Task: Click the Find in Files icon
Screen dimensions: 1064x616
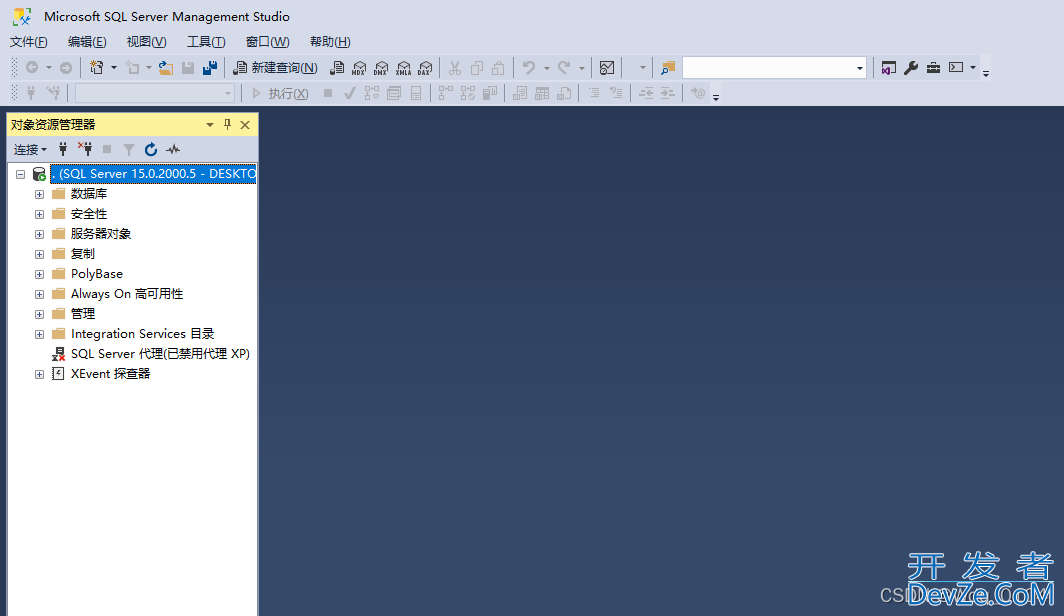Action: [668, 68]
